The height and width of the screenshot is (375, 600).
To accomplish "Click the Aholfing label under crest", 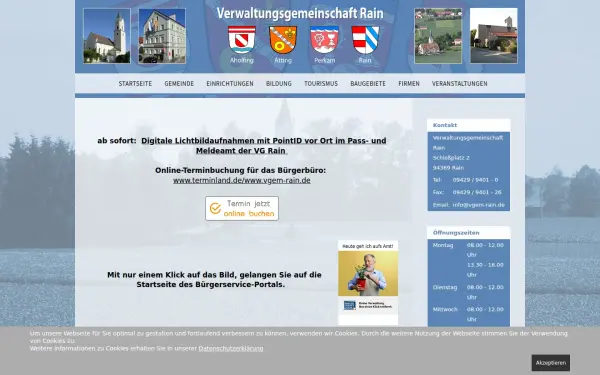I will coord(242,60).
